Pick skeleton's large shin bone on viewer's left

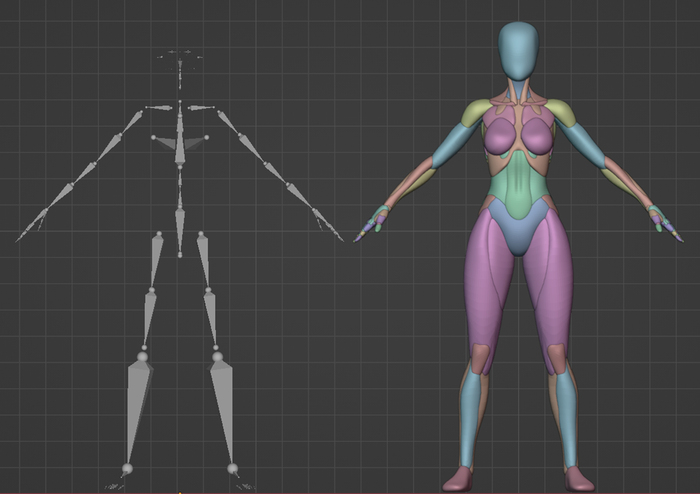point(137,405)
